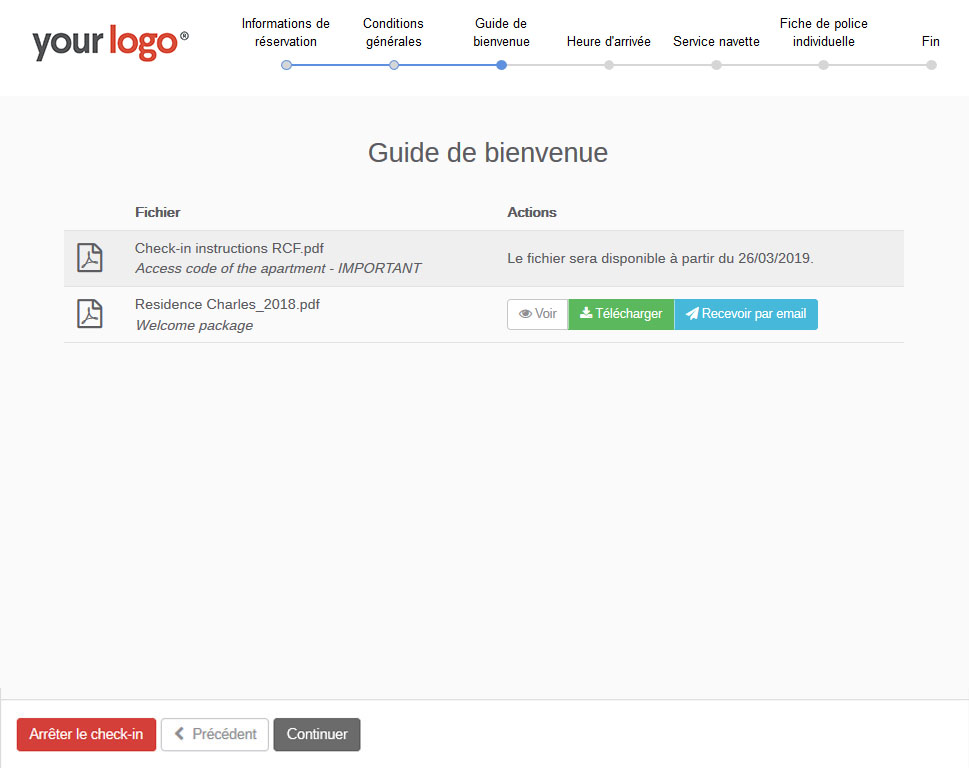This screenshot has height=768, width=969.
Task: Click the 'your logo' brand image
Action: (110, 44)
